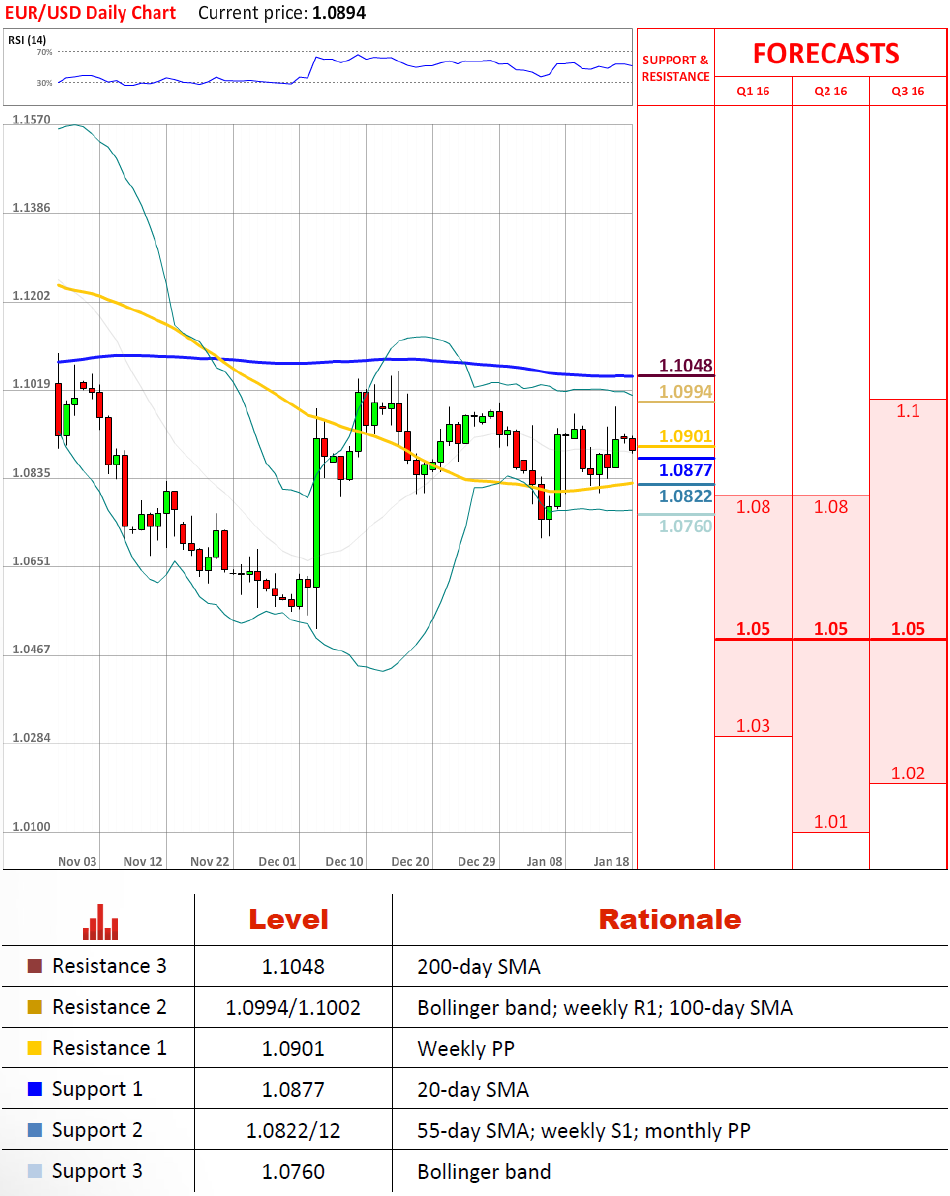950x1196 pixels.
Task: Click the Dec 10 date axis label
Action: [x=344, y=861]
